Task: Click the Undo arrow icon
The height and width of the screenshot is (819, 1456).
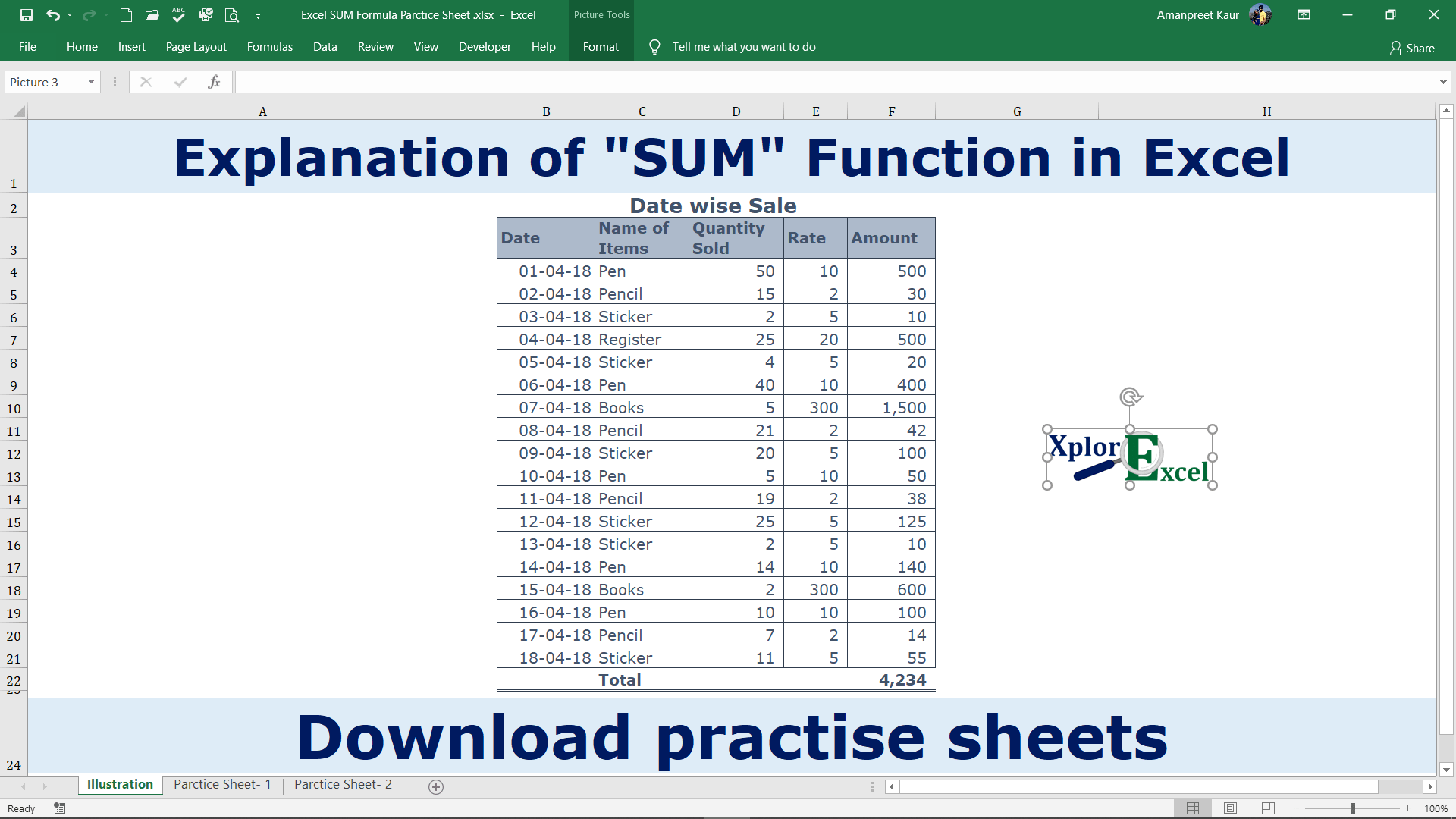Action: pyautogui.click(x=52, y=15)
